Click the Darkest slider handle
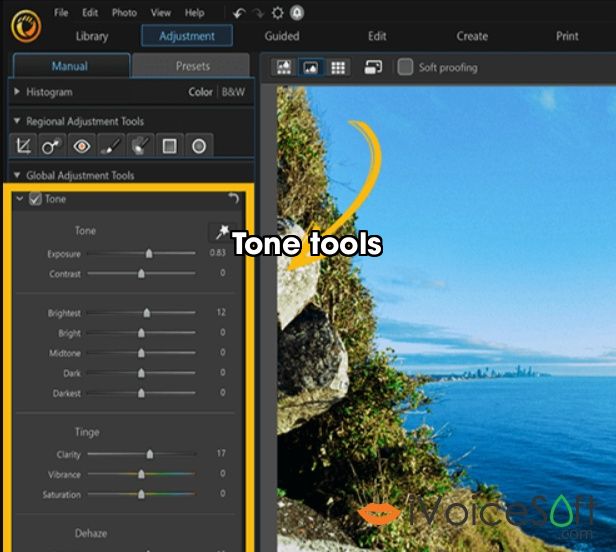Screen dimensions: 616x552 141,393
